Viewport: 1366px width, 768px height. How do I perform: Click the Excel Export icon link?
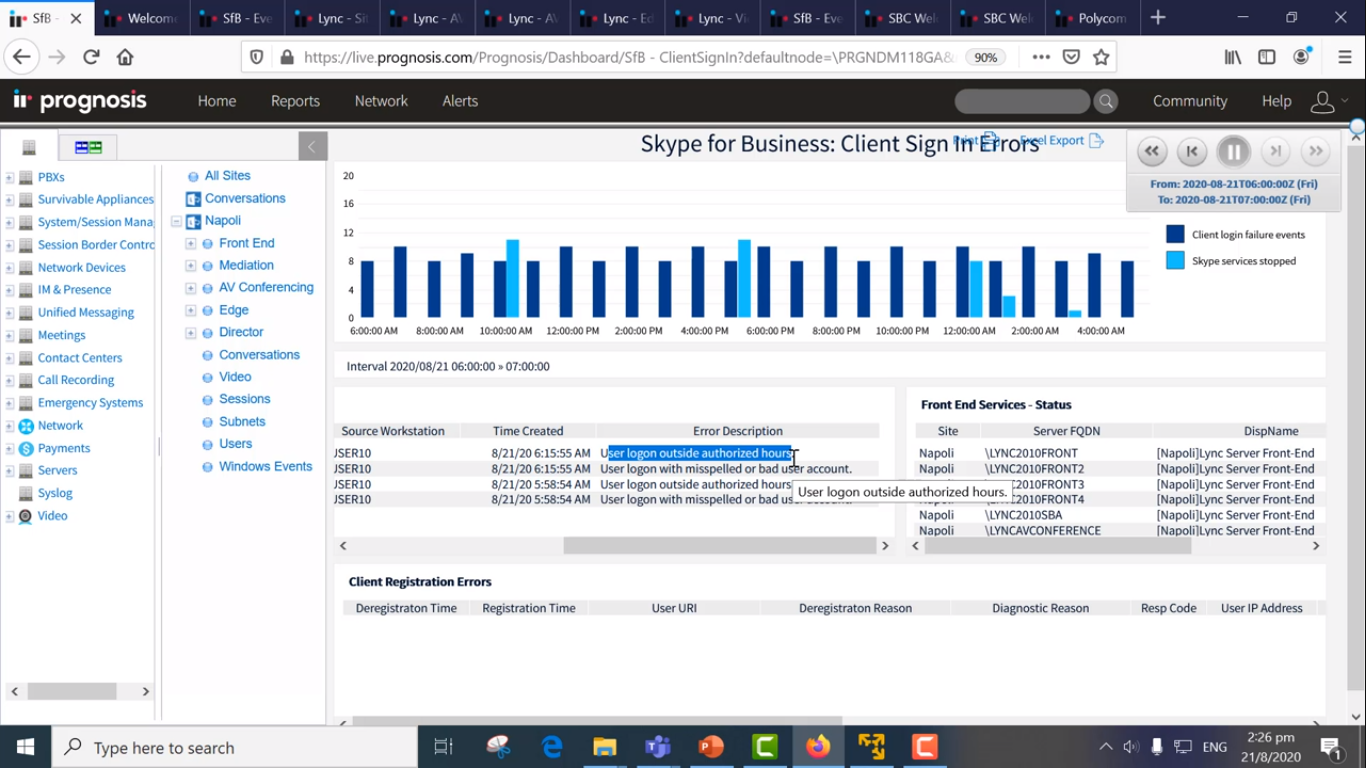pos(1096,140)
